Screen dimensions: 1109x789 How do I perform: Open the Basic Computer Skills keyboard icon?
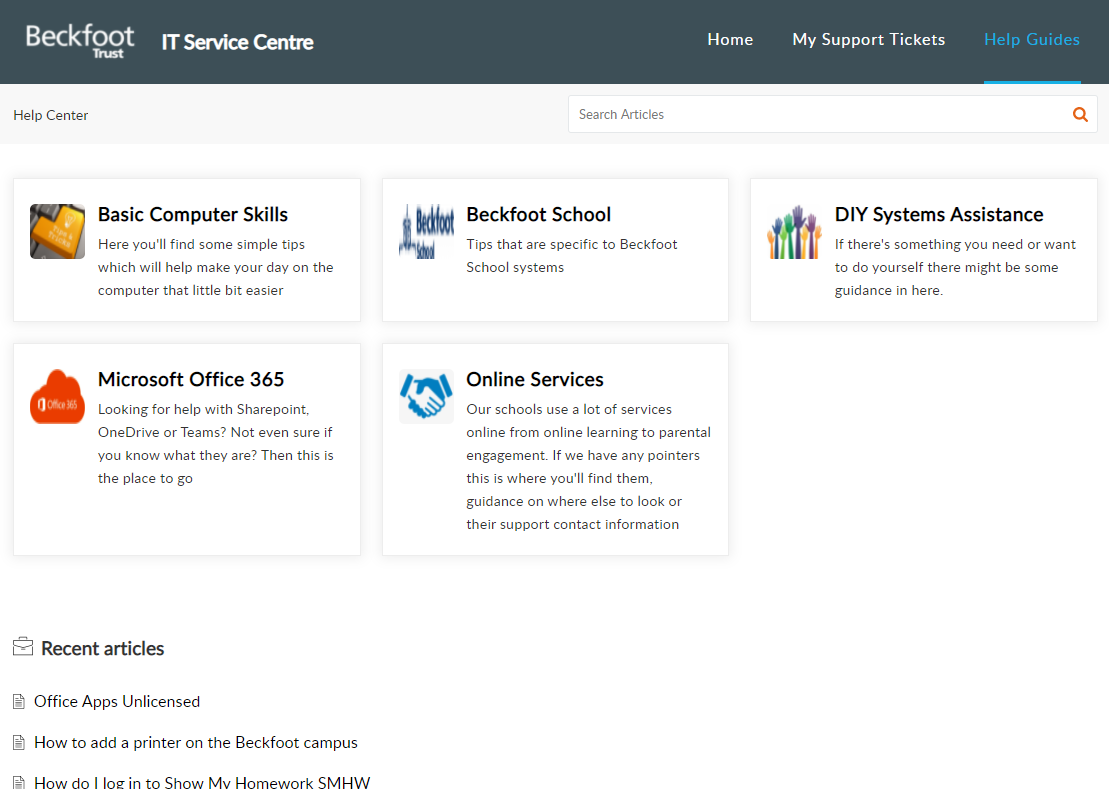[x=57, y=231]
